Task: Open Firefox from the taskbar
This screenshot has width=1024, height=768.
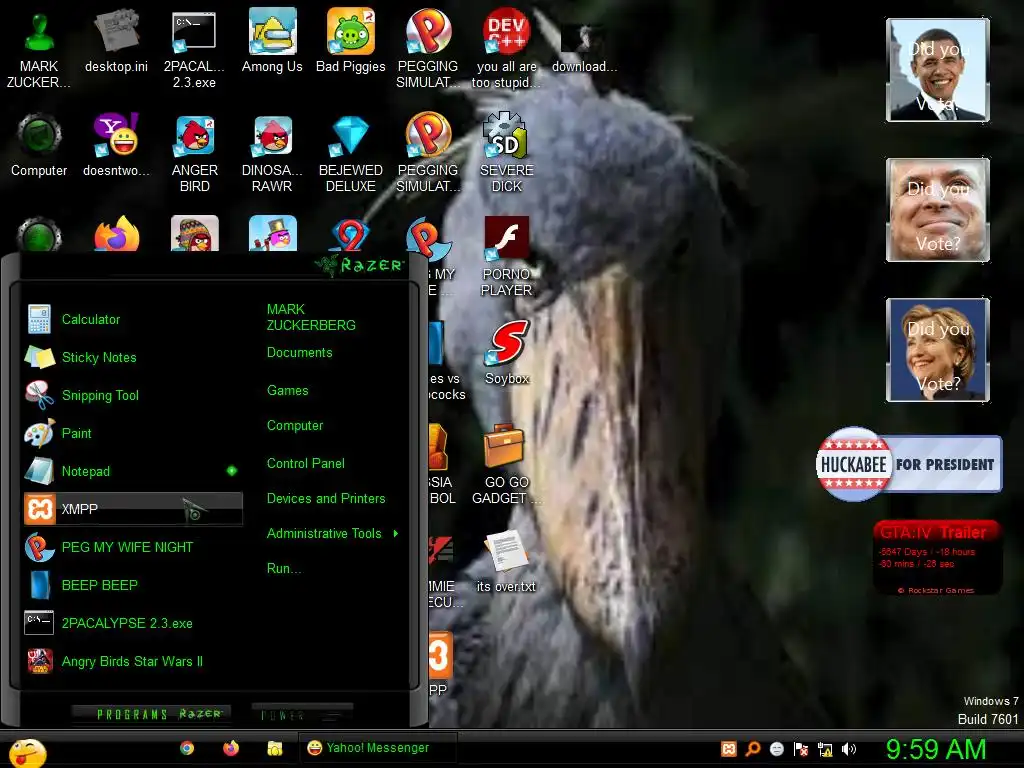Action: pos(231,748)
